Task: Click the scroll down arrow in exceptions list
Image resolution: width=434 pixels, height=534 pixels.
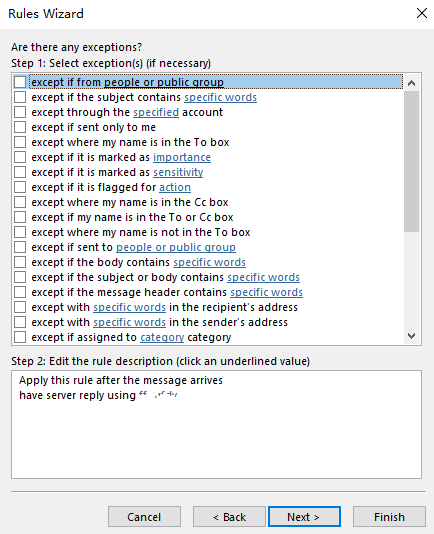Action: [x=412, y=336]
